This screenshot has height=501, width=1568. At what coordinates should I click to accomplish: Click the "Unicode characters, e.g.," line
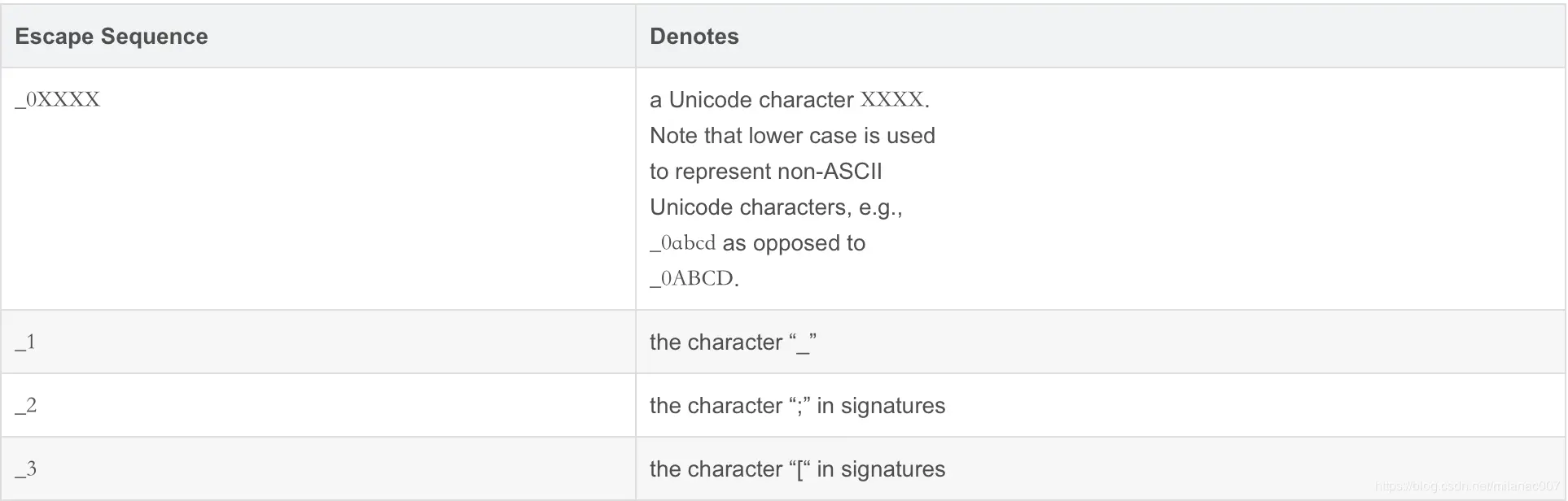pos(776,207)
